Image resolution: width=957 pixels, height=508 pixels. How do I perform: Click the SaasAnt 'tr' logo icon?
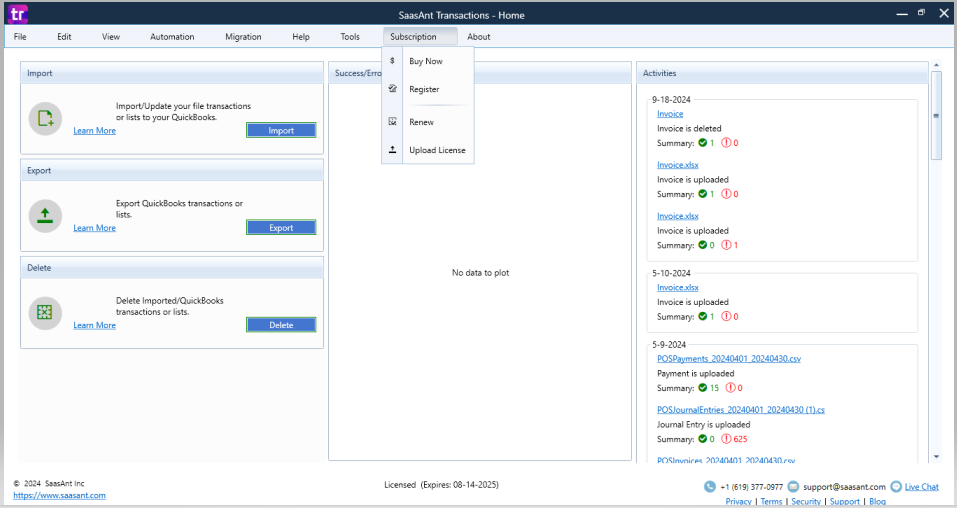18,14
